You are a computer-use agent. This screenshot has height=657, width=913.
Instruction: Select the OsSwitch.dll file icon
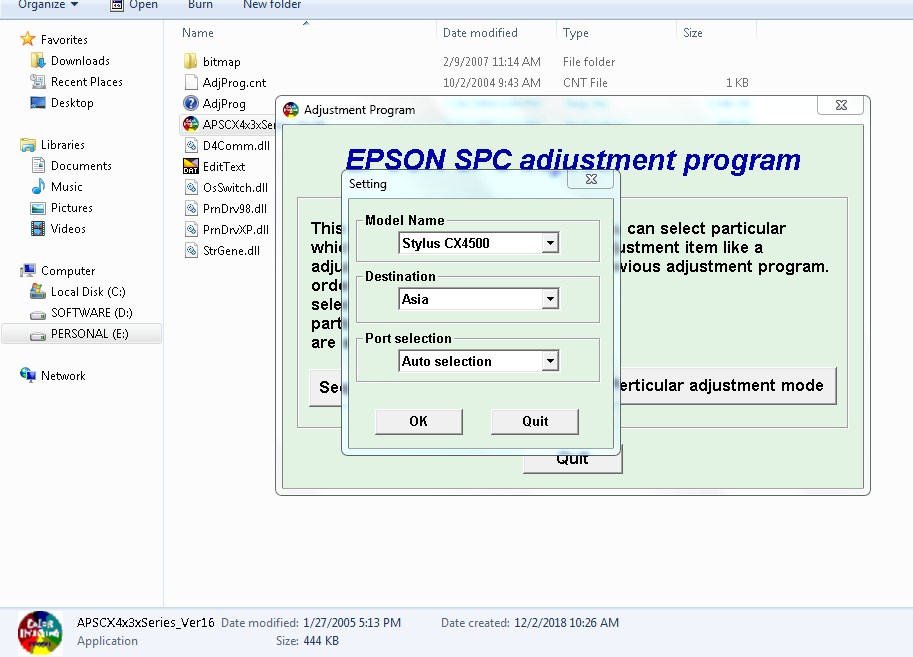point(190,187)
